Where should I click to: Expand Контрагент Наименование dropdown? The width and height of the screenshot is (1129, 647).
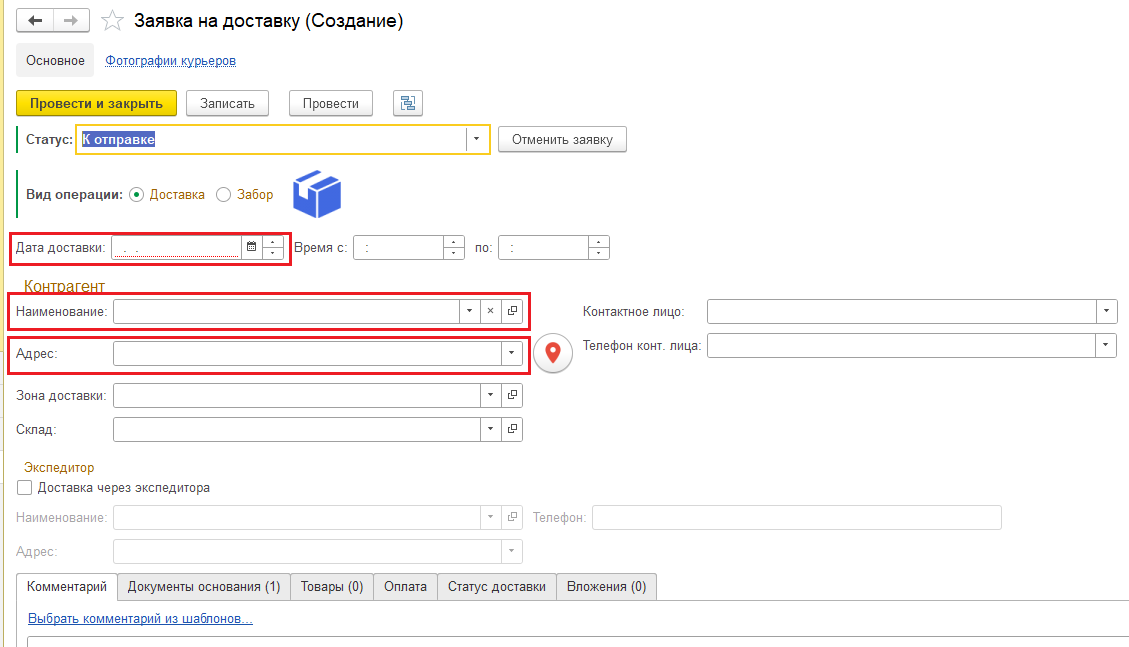point(469,311)
